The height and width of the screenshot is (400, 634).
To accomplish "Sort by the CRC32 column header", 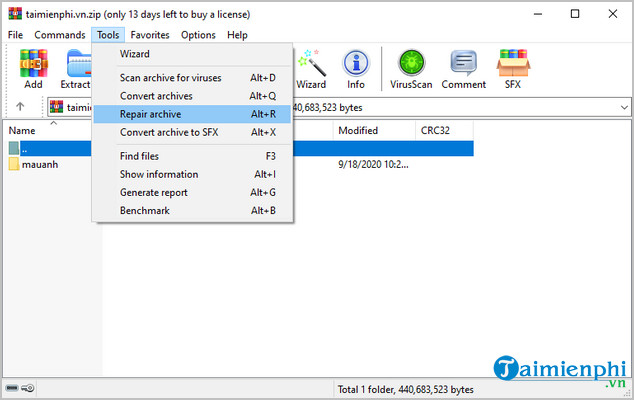I will pos(435,131).
